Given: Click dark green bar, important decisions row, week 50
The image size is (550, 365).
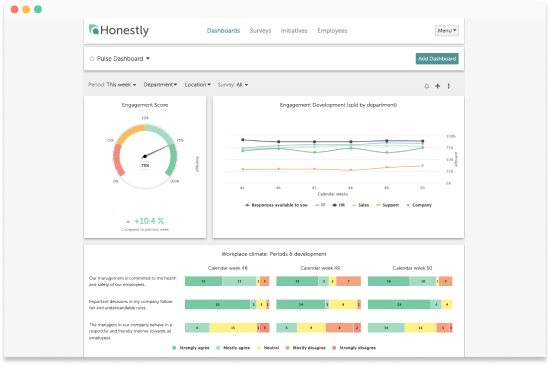Looking at the screenshot, I should pyautogui.click(x=399, y=305).
